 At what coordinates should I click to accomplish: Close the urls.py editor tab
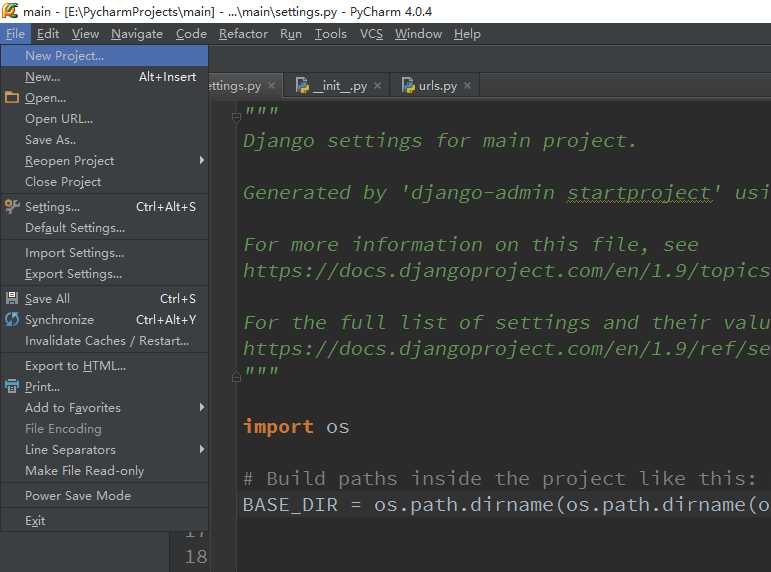468,86
